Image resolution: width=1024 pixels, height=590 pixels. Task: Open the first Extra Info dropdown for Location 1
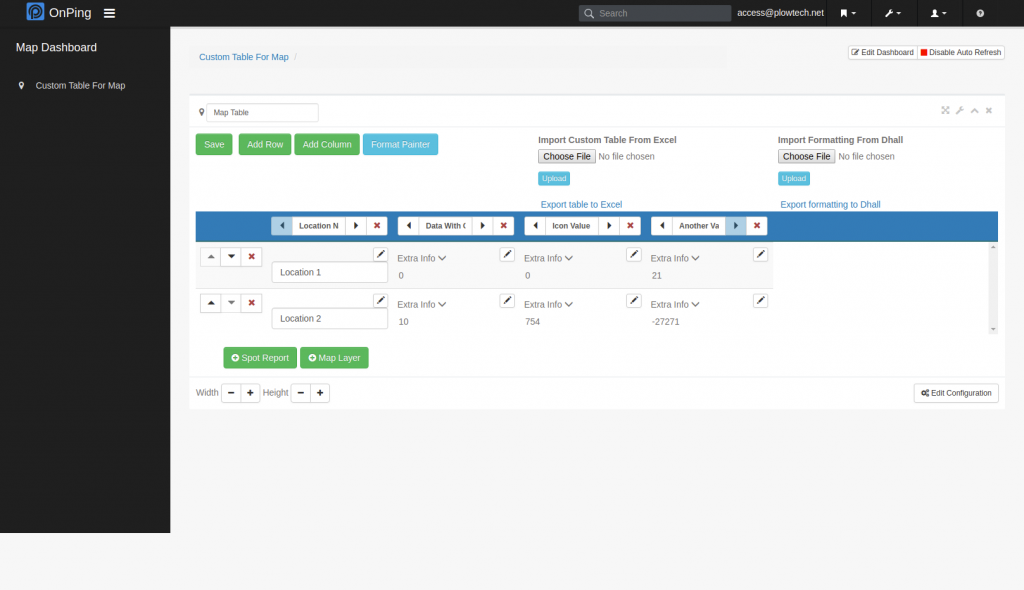[420, 257]
